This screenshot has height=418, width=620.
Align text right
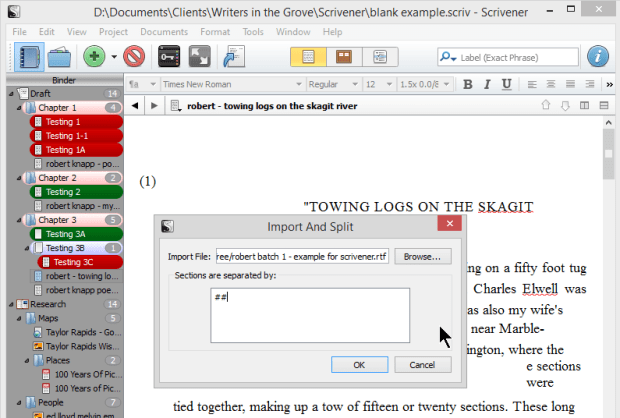click(590, 84)
